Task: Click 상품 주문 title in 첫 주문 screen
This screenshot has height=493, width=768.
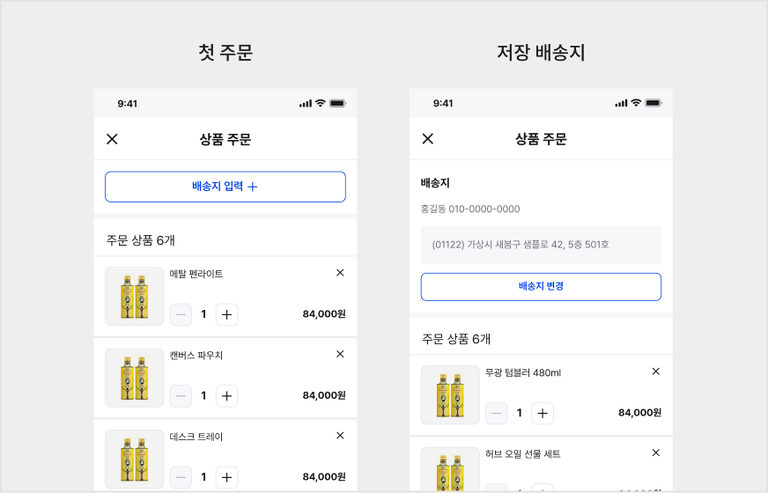Action: coord(225,139)
